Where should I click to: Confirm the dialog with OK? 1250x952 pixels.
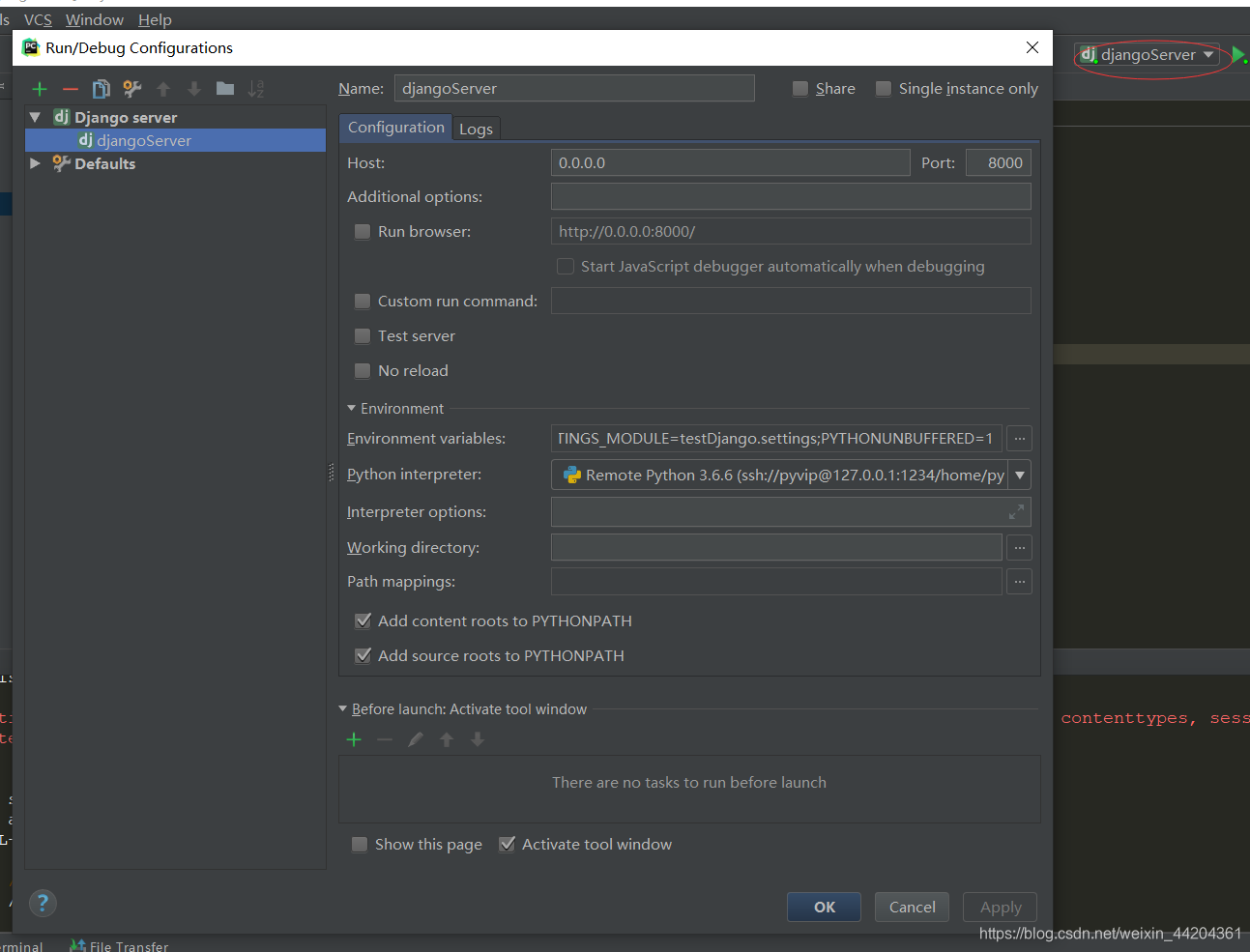click(x=825, y=908)
